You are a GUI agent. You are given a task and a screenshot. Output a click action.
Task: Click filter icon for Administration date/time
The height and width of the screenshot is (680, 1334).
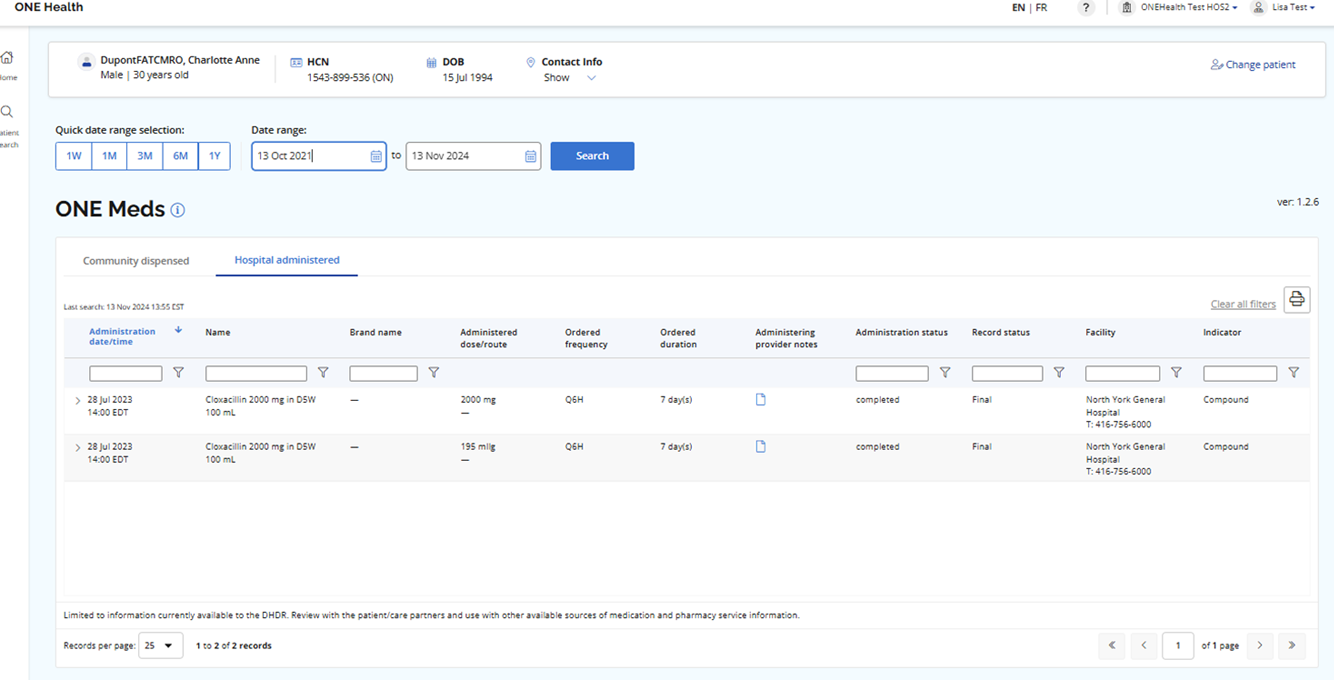[x=178, y=373]
